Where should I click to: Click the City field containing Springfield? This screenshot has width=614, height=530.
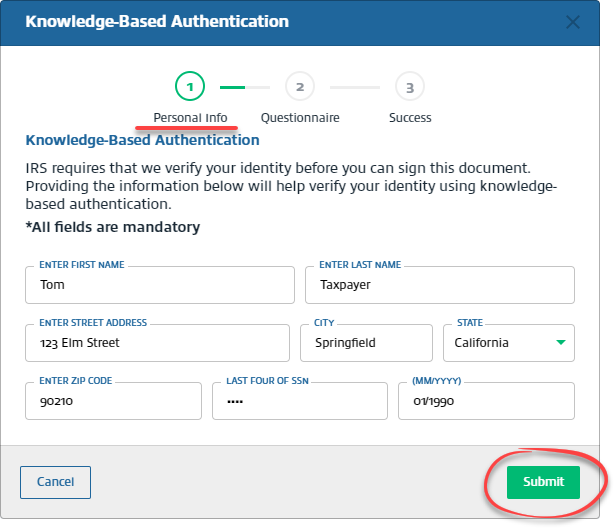[366, 343]
